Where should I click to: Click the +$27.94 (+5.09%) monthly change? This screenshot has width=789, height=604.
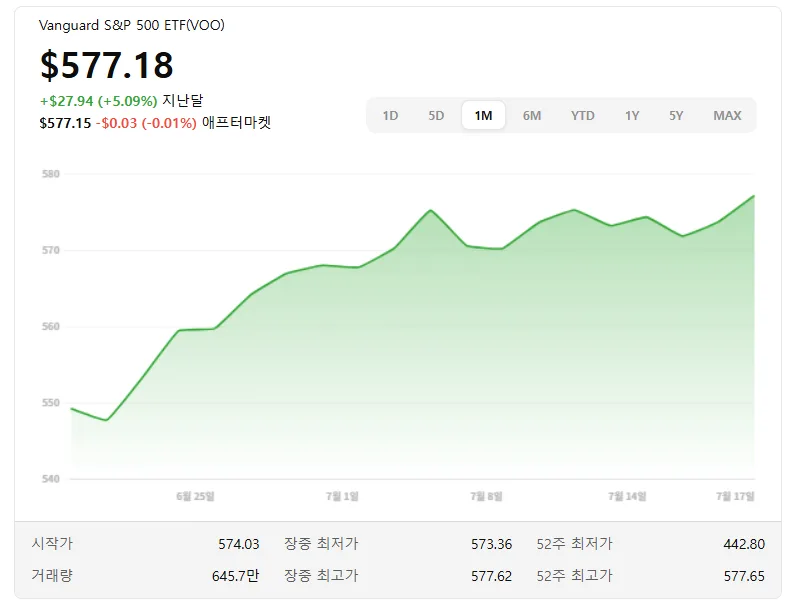99,101
